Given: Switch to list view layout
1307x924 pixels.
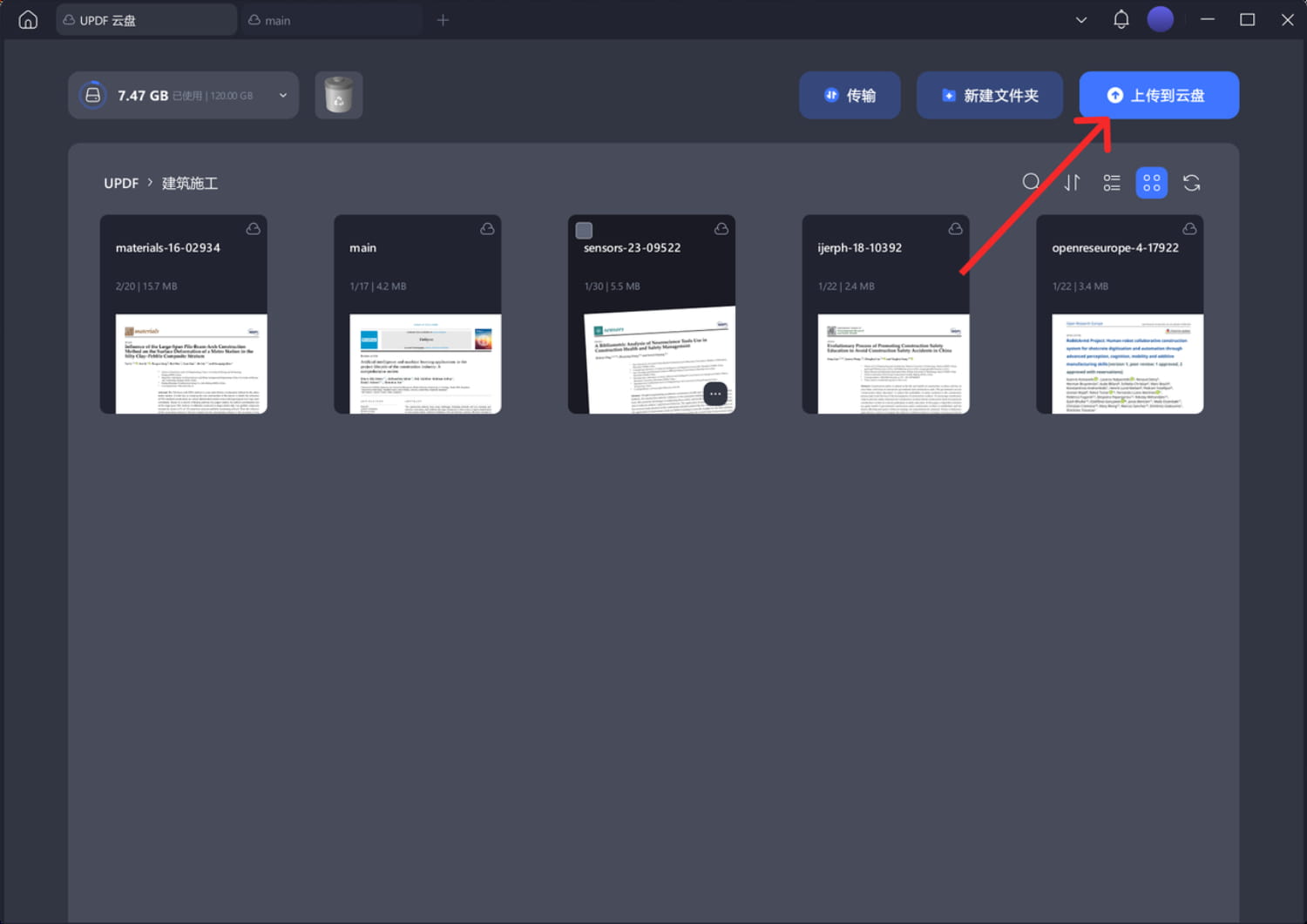Looking at the screenshot, I should pos(1112,183).
